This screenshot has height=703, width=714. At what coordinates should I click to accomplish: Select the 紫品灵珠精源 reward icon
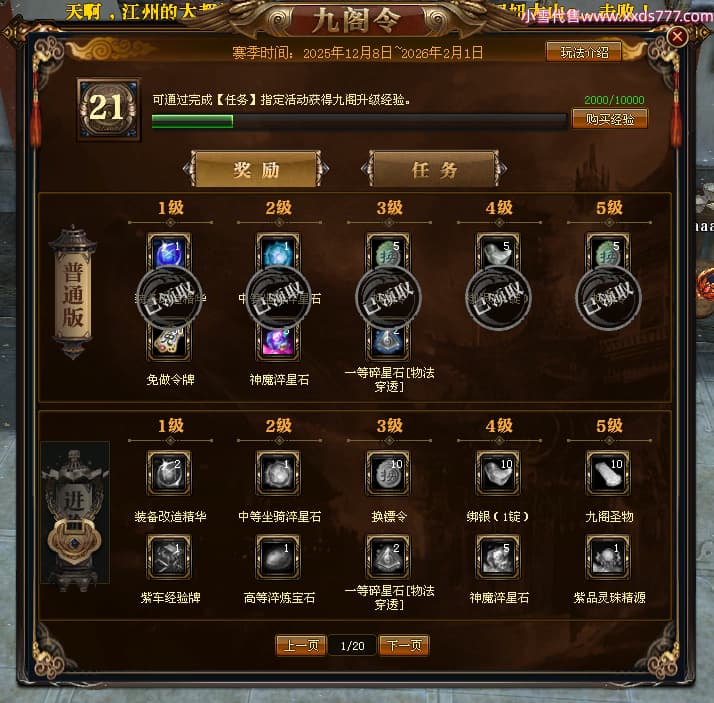608,557
